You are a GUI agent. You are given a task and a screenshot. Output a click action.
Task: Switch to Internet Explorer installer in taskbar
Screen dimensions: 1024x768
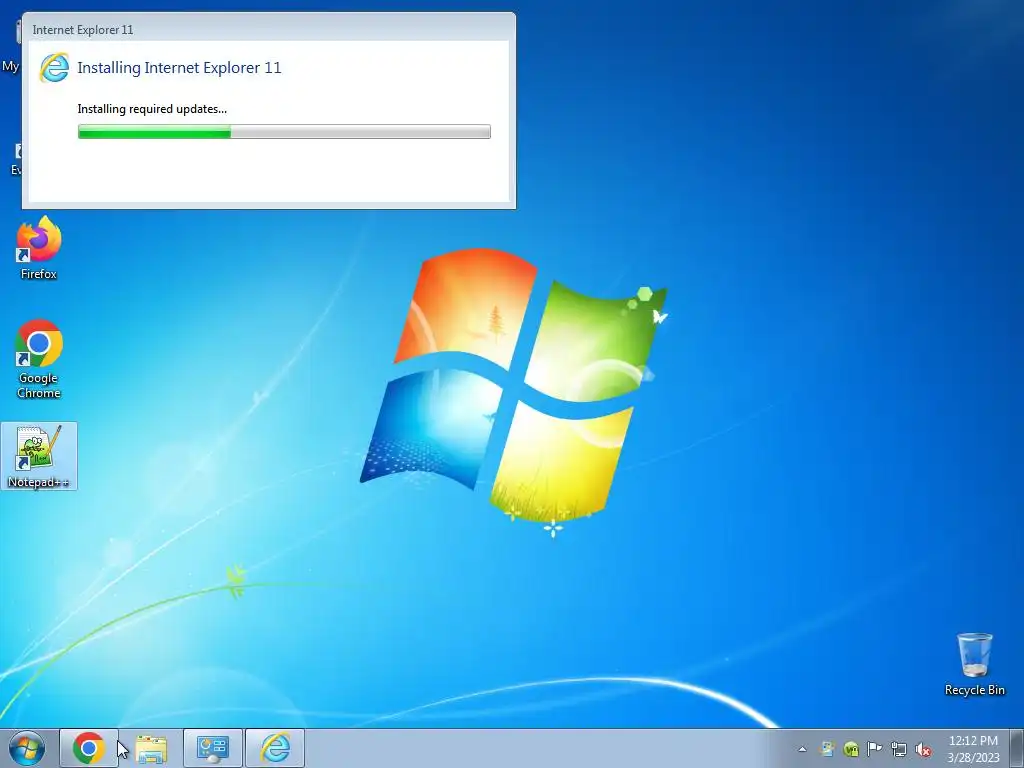pos(275,748)
